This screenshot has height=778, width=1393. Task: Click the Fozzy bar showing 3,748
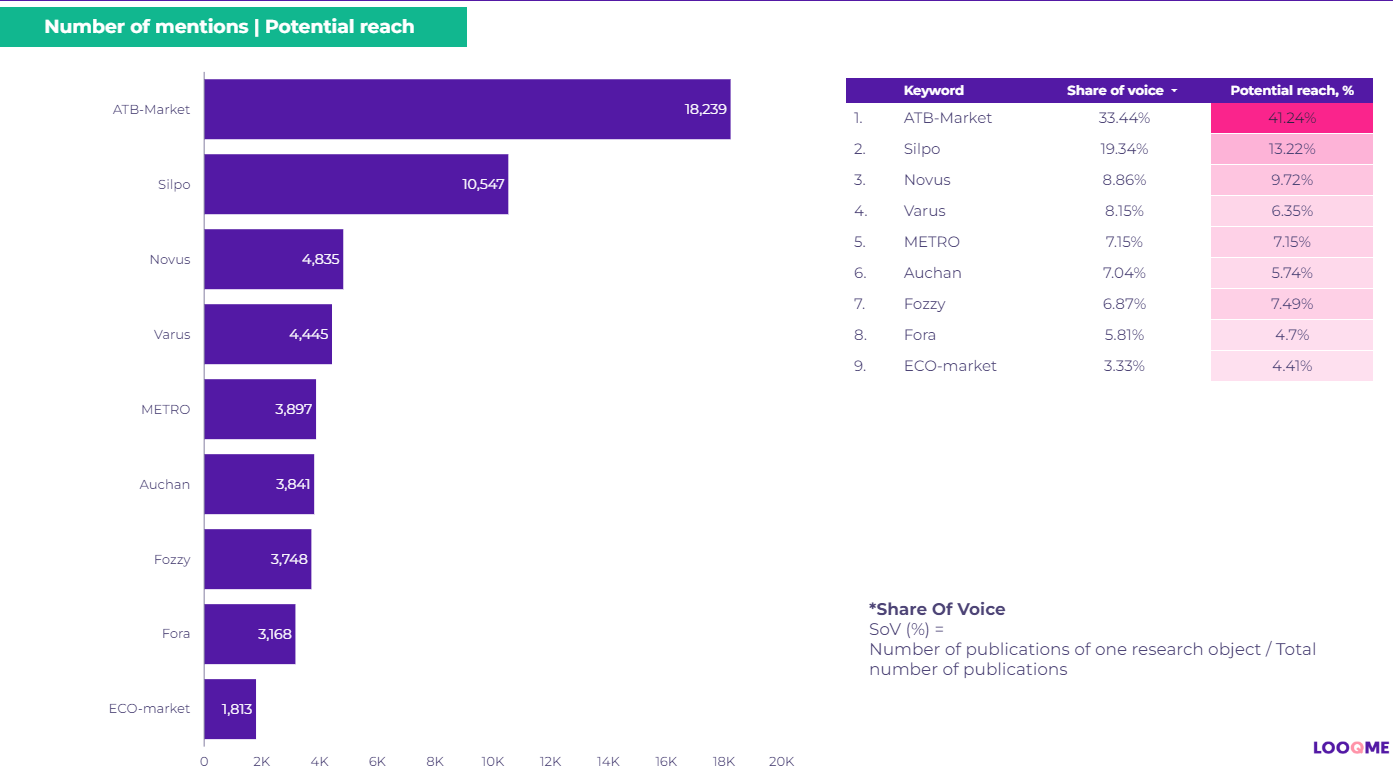[x=258, y=559]
